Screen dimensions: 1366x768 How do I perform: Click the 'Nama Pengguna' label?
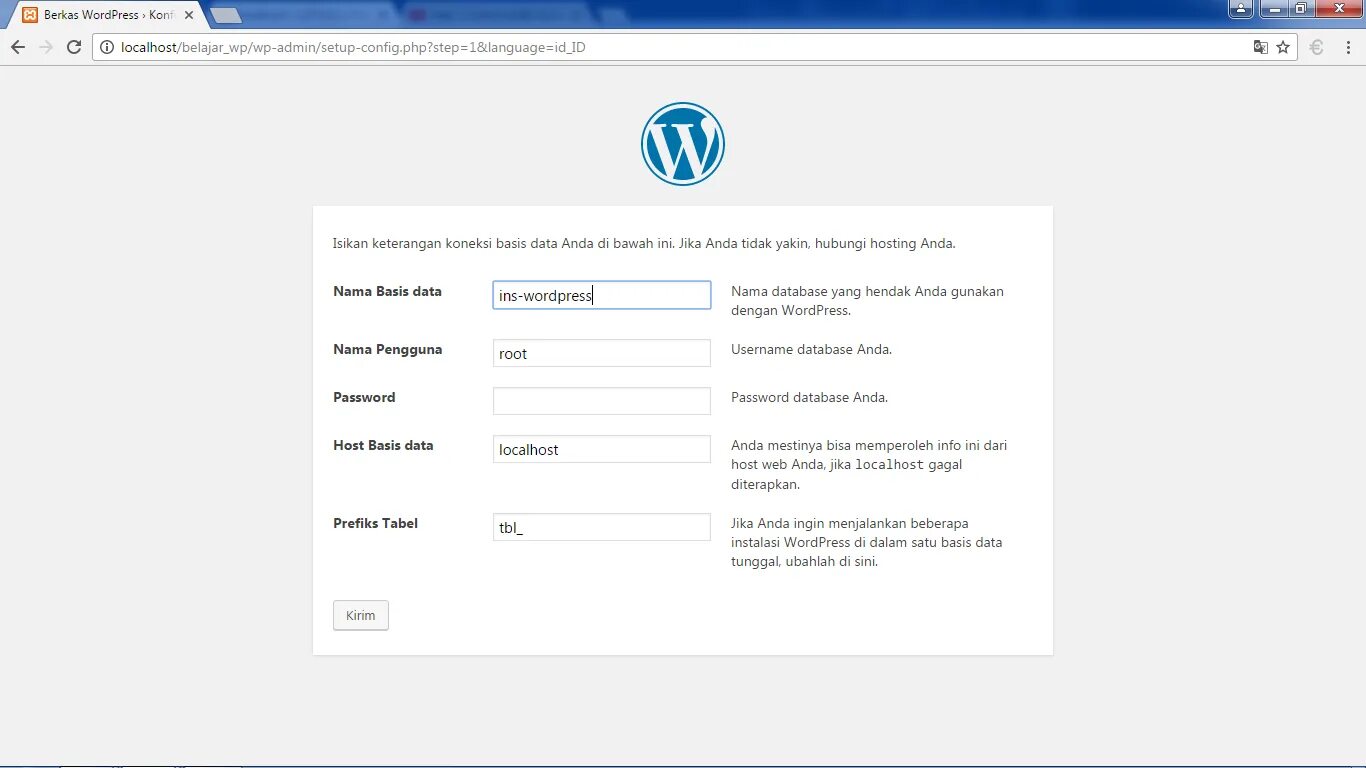pyautogui.click(x=387, y=349)
